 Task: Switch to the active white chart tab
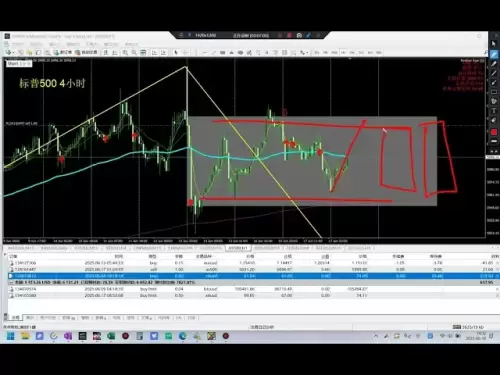click(x=238, y=248)
